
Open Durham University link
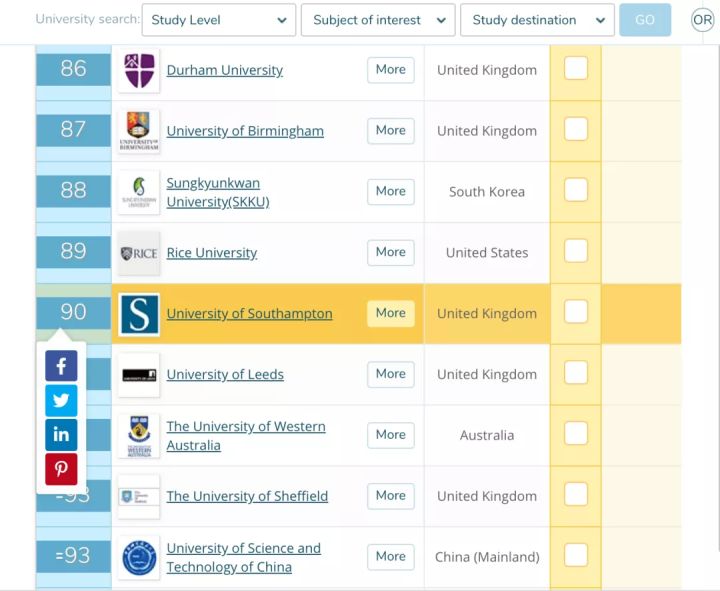pos(225,70)
